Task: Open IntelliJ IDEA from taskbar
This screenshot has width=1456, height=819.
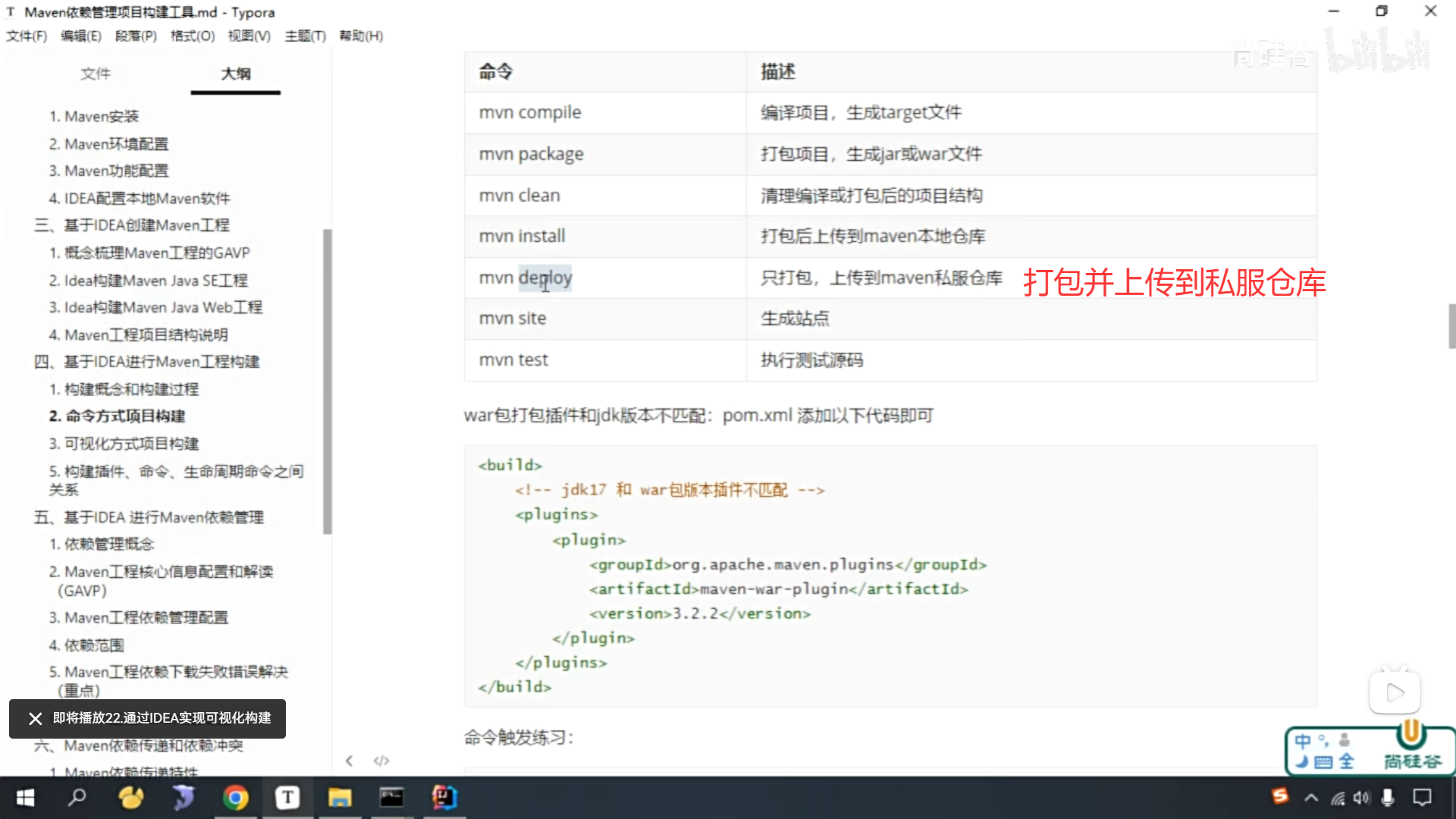Action: 444,798
